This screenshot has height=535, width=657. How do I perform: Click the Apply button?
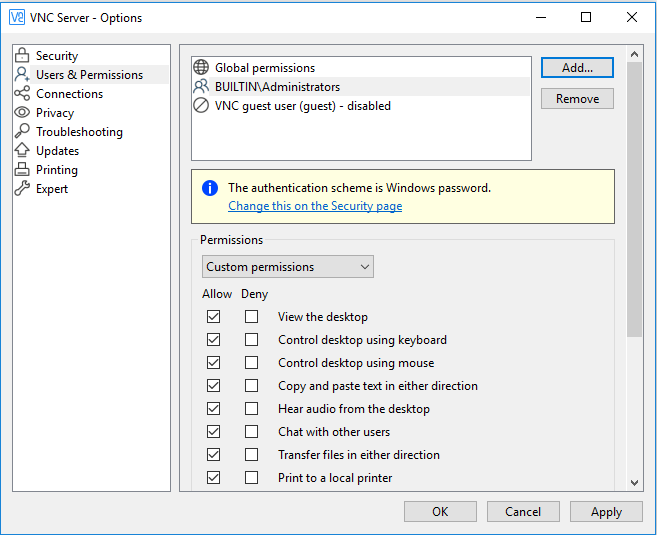point(606,512)
